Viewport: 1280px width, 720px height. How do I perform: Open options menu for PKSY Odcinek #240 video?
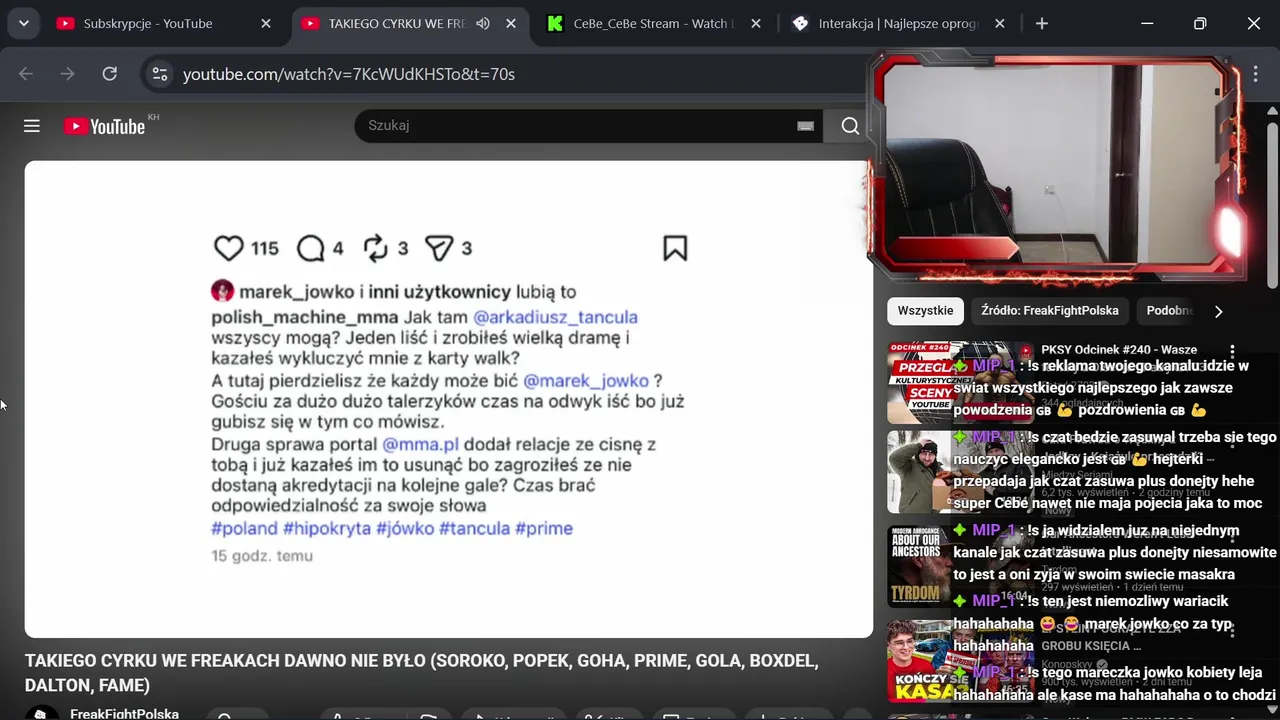(1233, 352)
